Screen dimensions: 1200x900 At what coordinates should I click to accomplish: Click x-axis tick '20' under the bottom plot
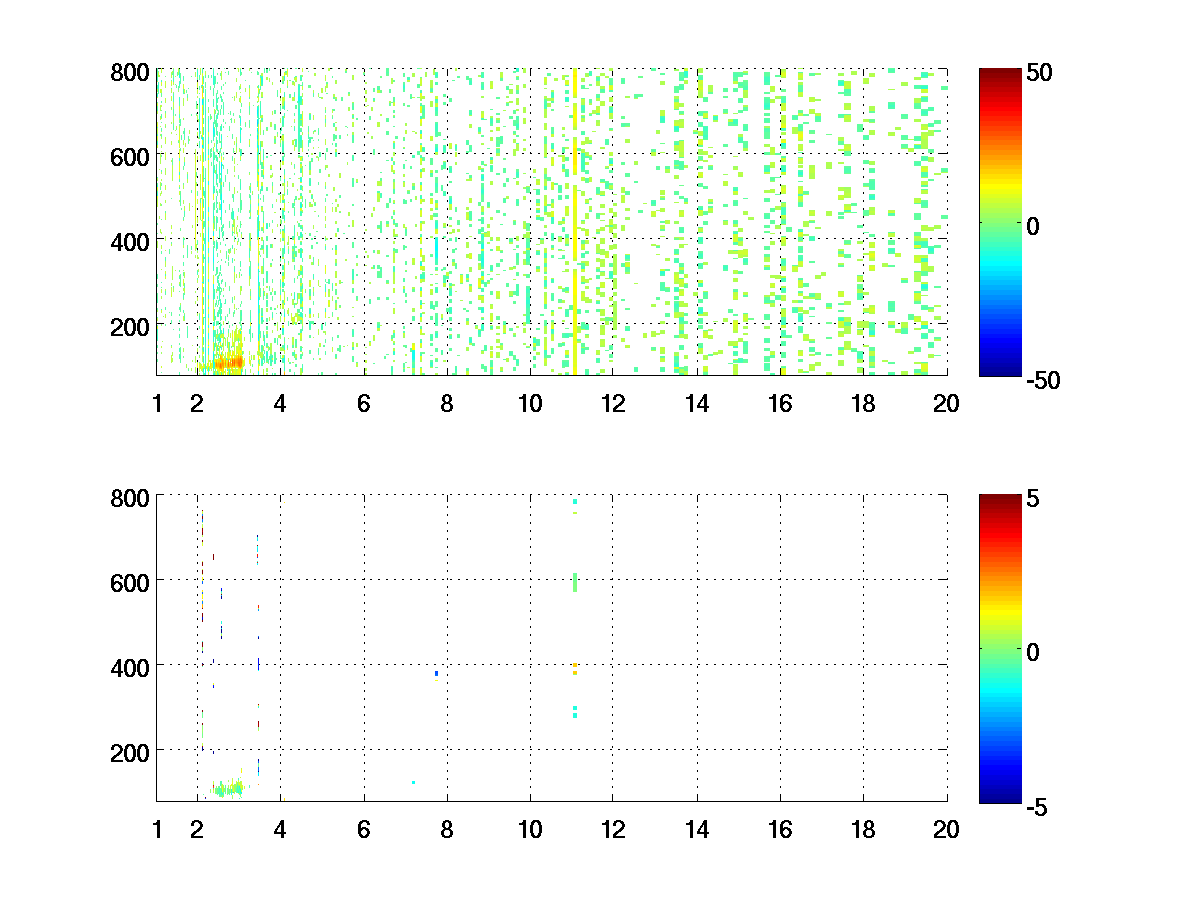(946, 829)
